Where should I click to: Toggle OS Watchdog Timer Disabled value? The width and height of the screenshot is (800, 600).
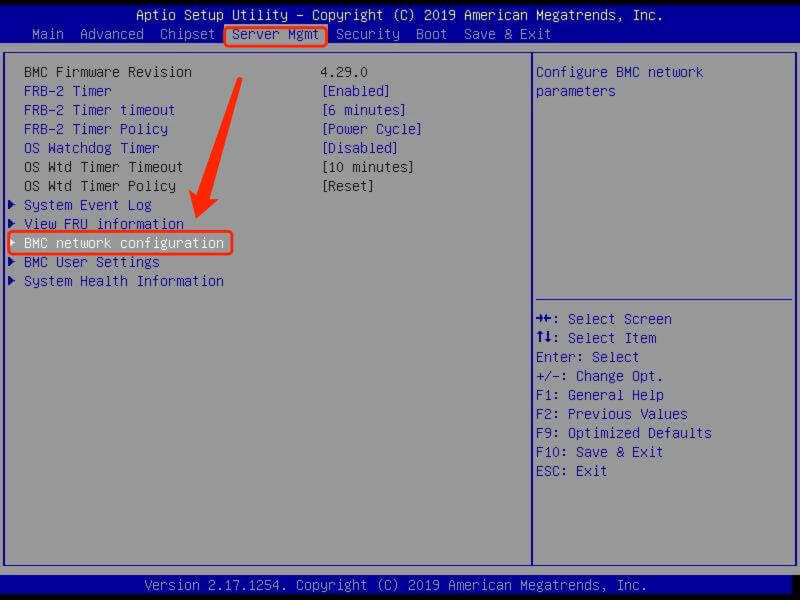(359, 148)
